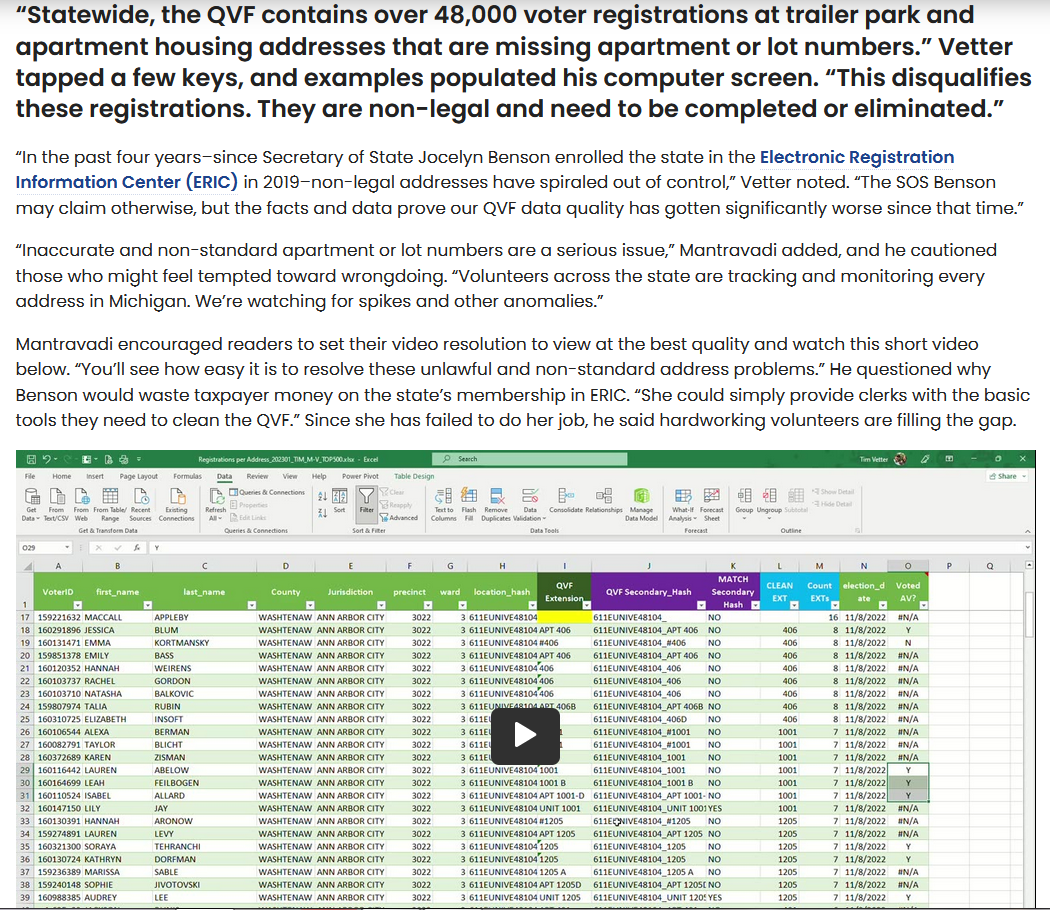Image resolution: width=1050 pixels, height=910 pixels.
Task: Sort A to Z ascending
Action: (x=322, y=496)
